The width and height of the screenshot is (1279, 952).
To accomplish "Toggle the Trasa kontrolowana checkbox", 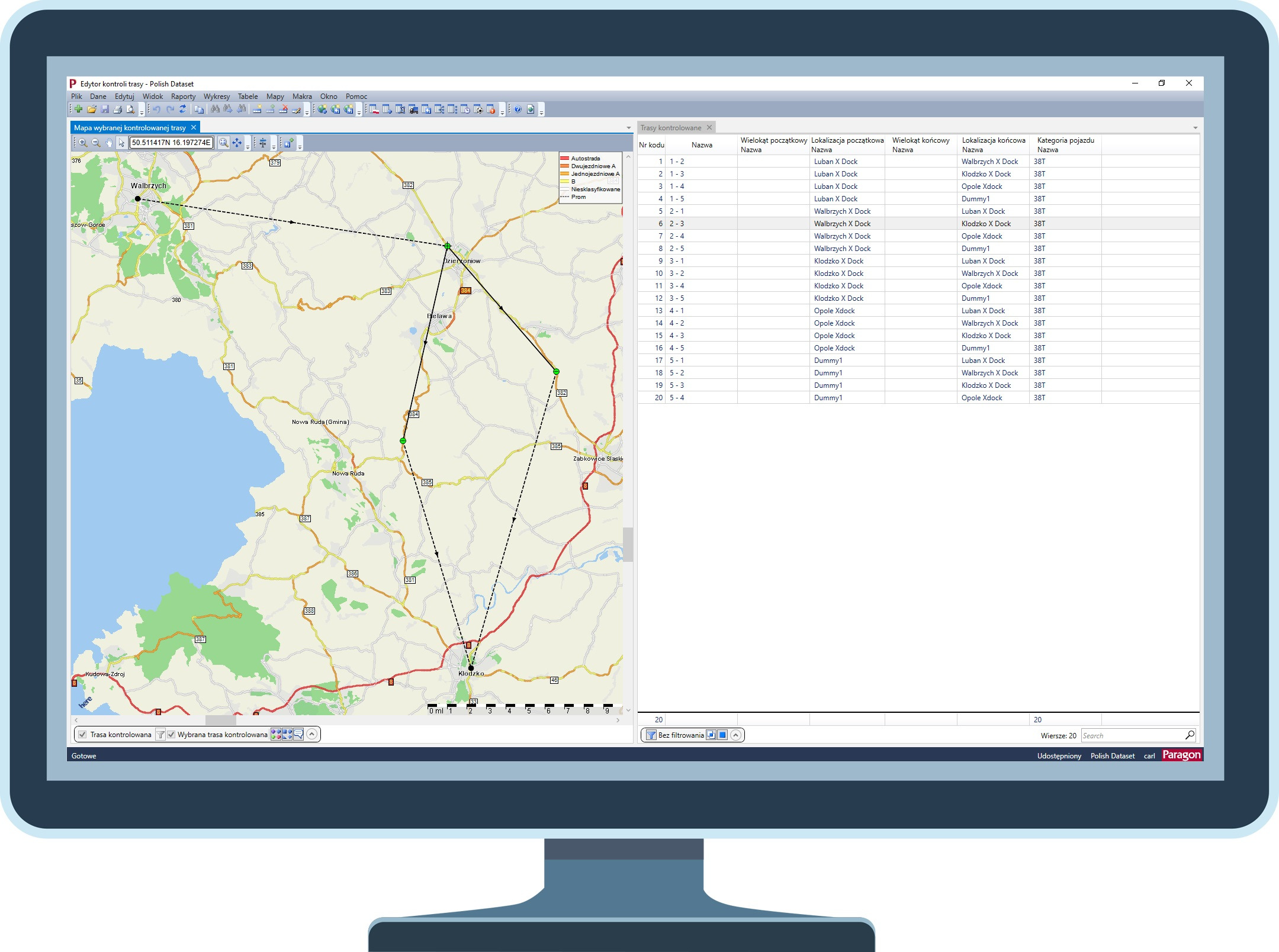I will 83,735.
